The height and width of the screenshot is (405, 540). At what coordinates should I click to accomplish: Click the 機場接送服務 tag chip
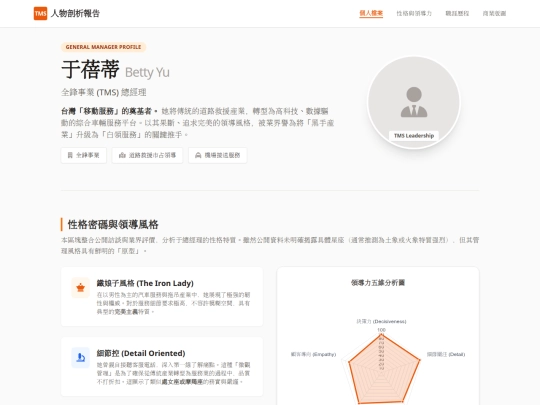(x=218, y=155)
